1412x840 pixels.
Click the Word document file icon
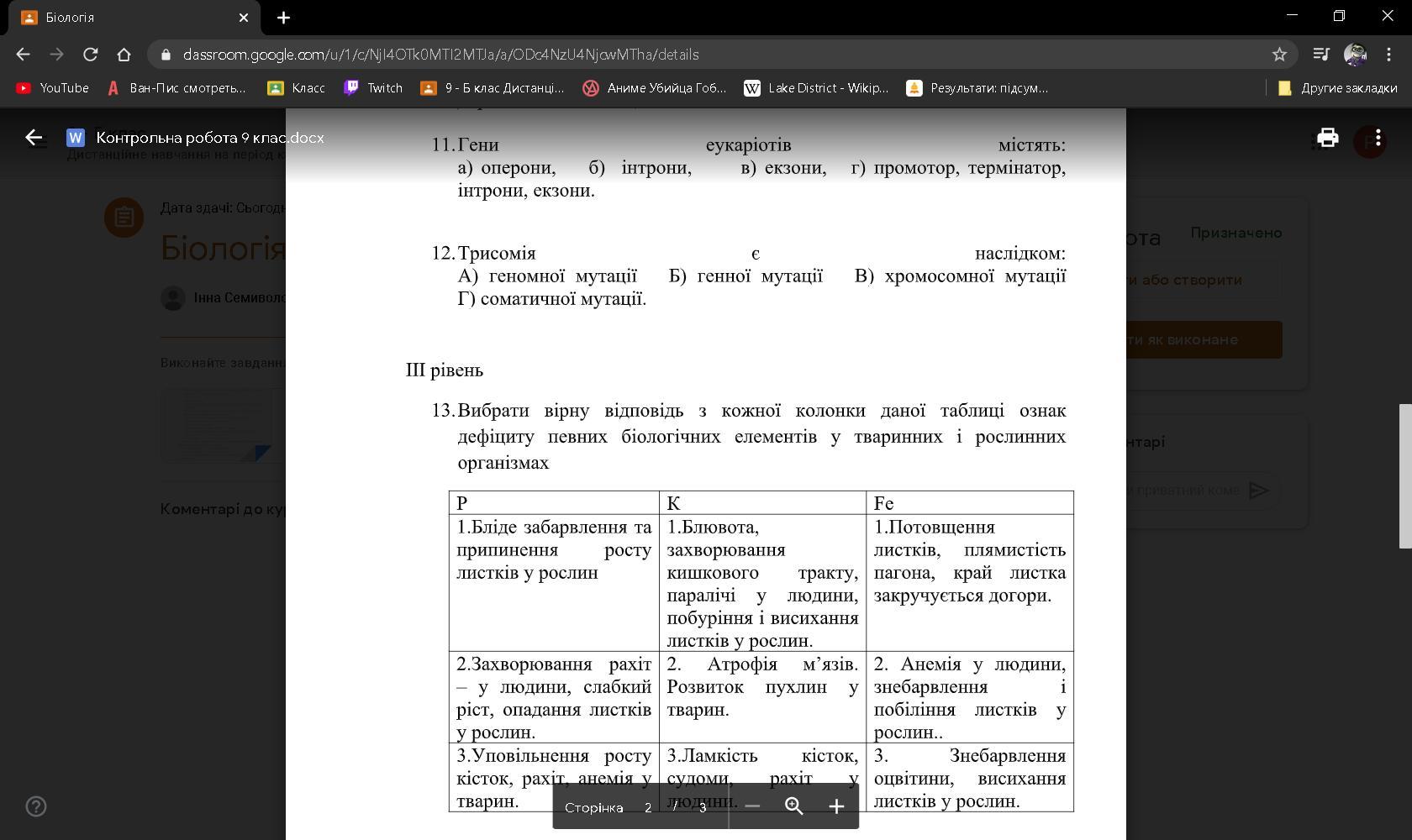[76, 138]
